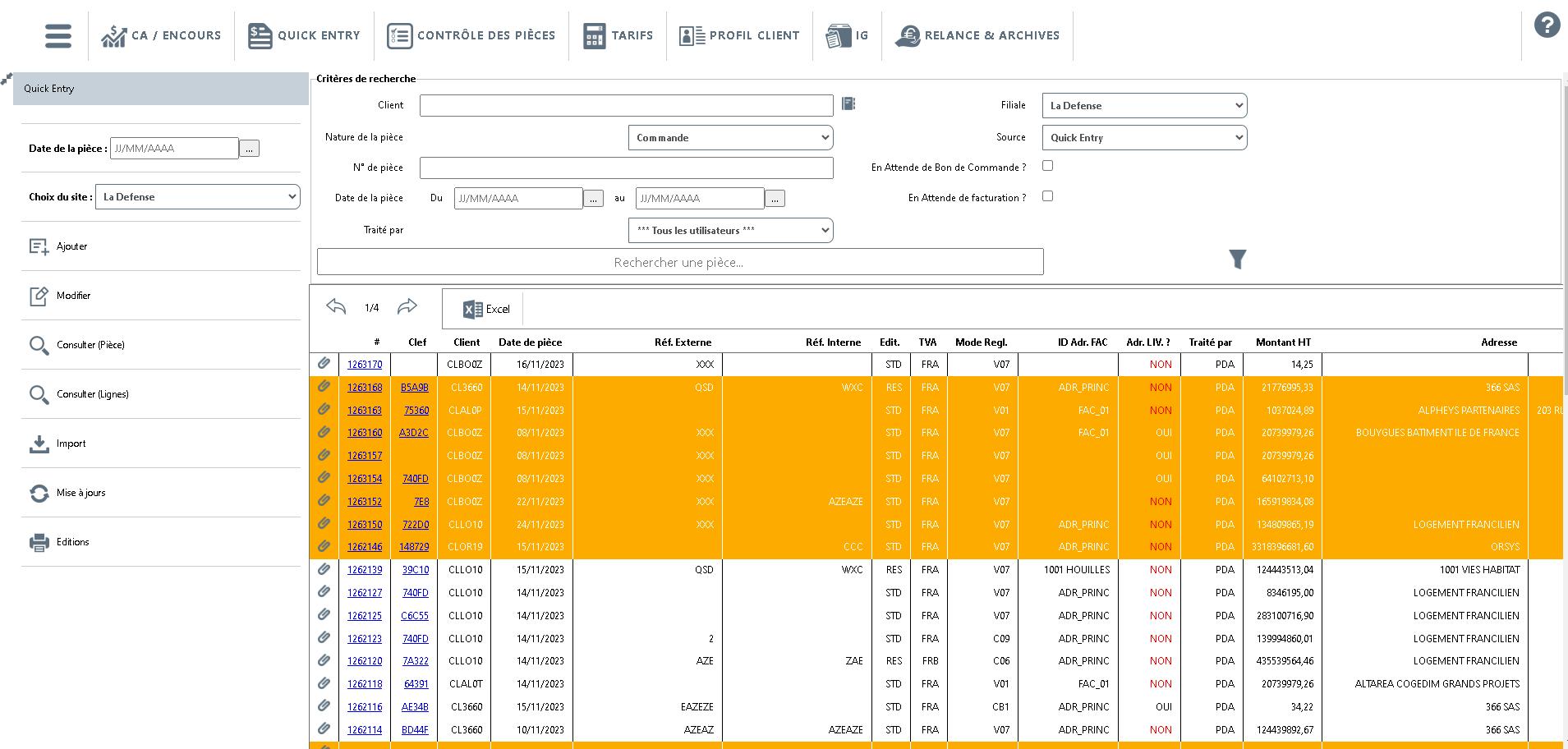1568x749 pixels.
Task: Go to the next results page arrow
Action: (x=407, y=307)
